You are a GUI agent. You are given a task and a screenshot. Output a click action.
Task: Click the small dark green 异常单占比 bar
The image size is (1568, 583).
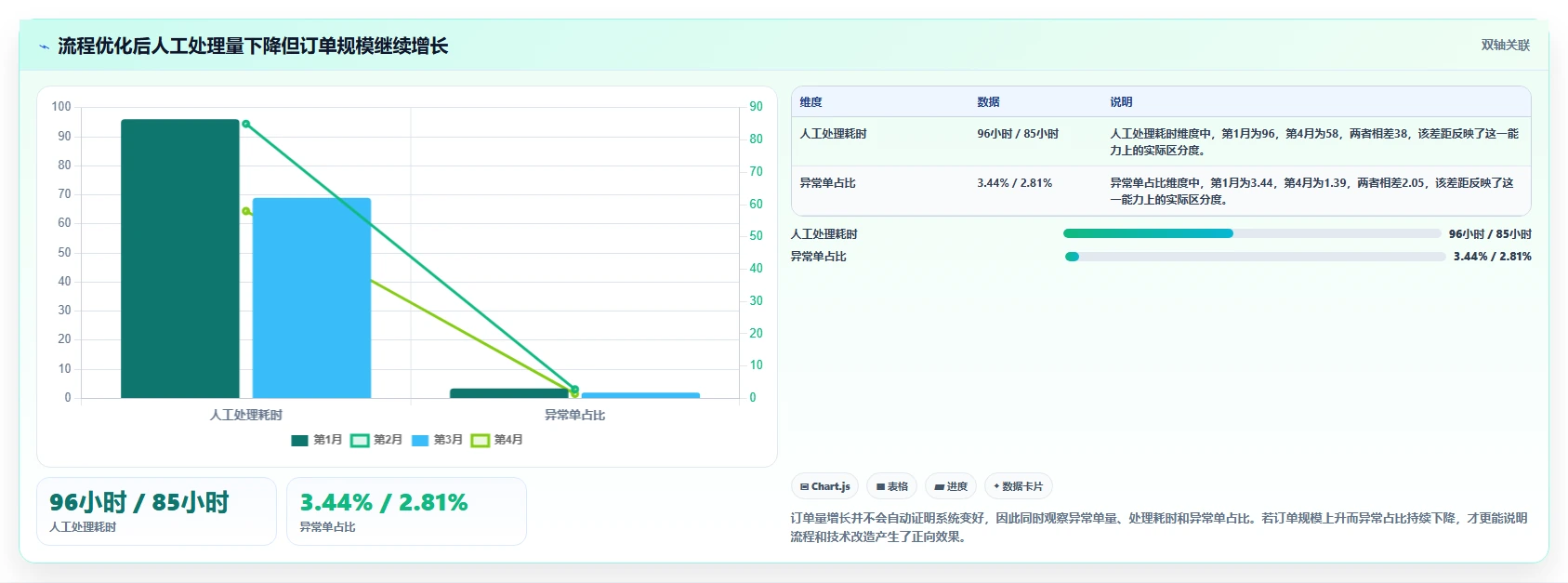click(x=509, y=393)
